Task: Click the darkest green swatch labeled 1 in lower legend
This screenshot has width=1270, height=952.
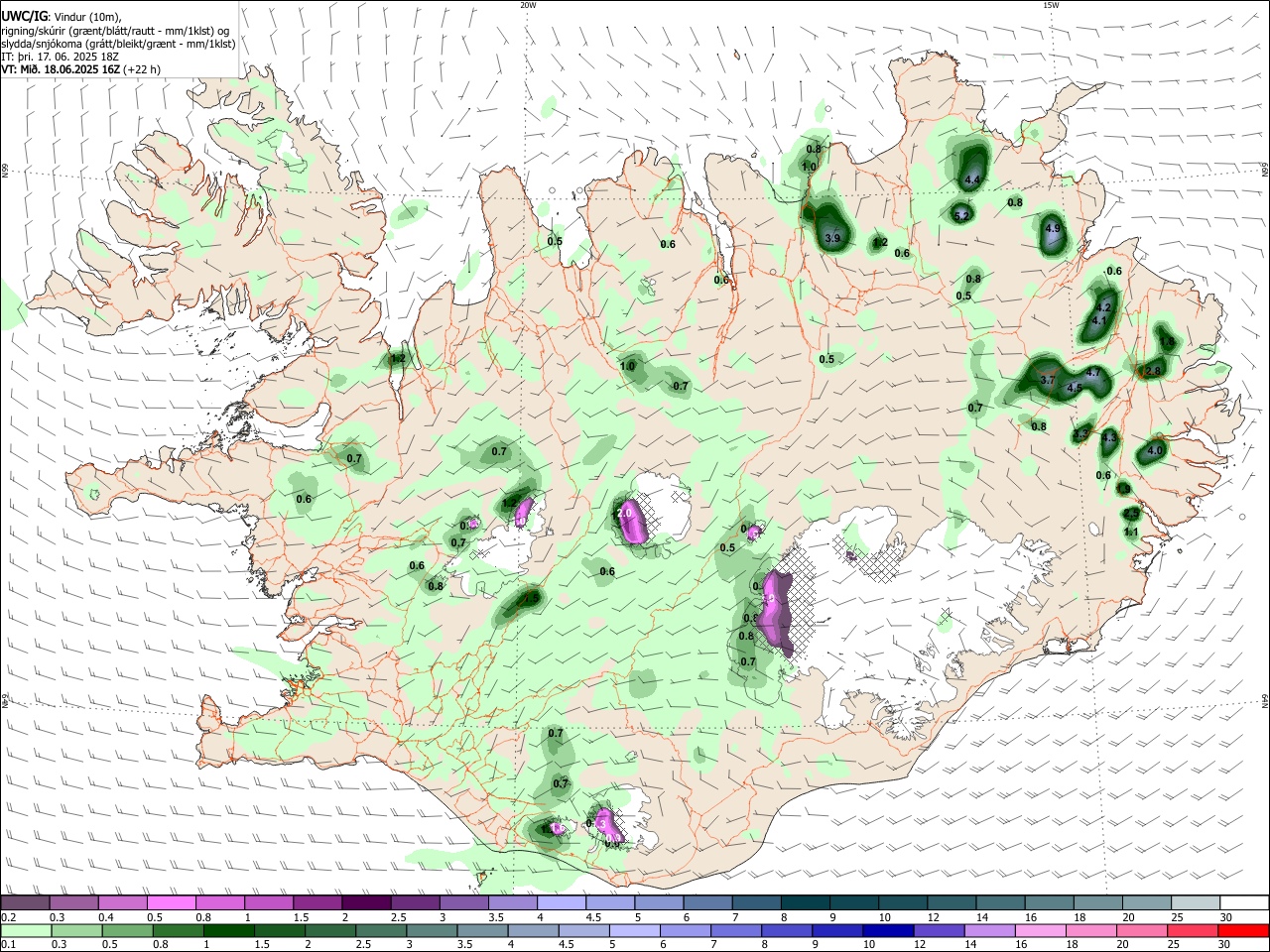Action: coord(228,930)
